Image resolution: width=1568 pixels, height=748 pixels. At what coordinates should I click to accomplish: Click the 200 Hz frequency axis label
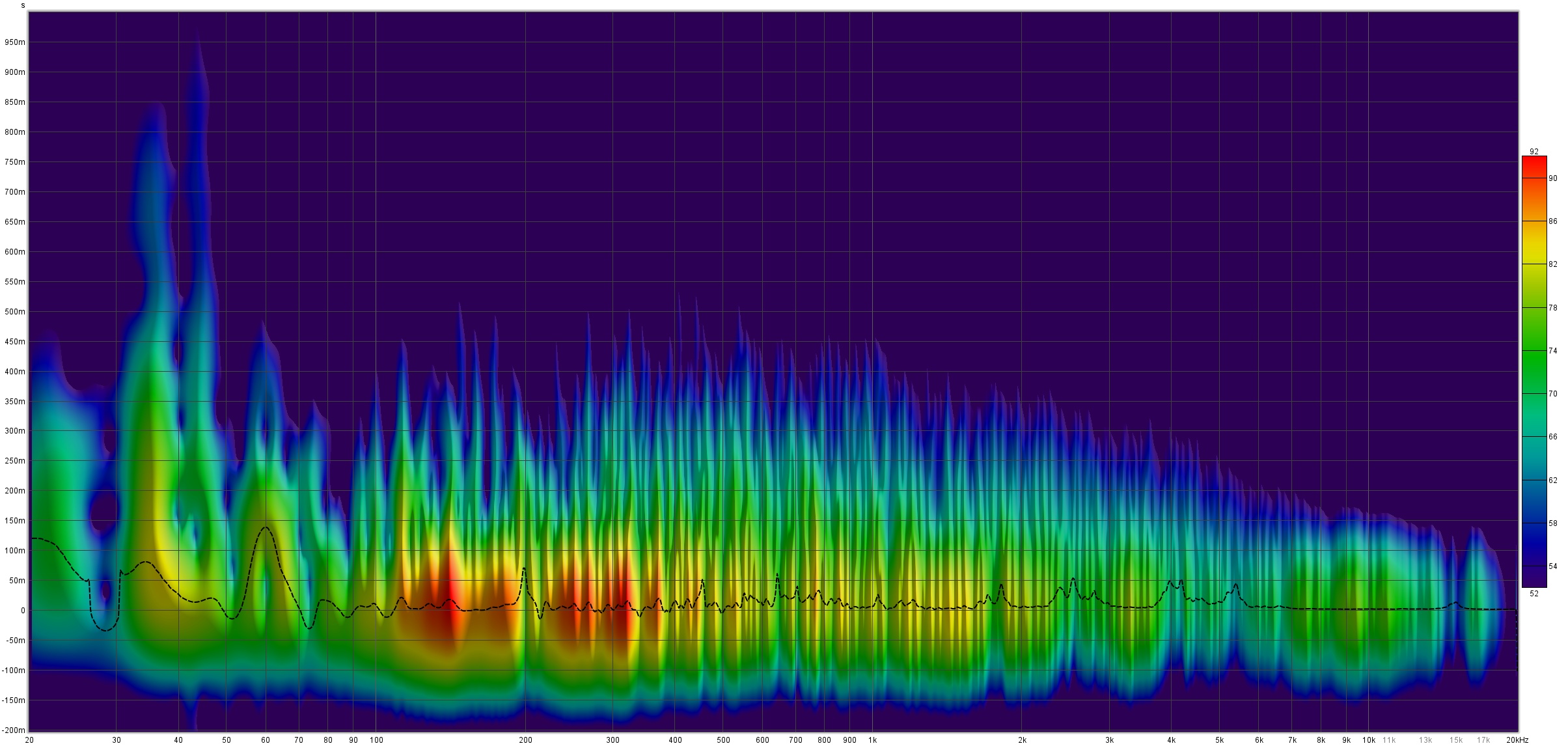(x=525, y=740)
